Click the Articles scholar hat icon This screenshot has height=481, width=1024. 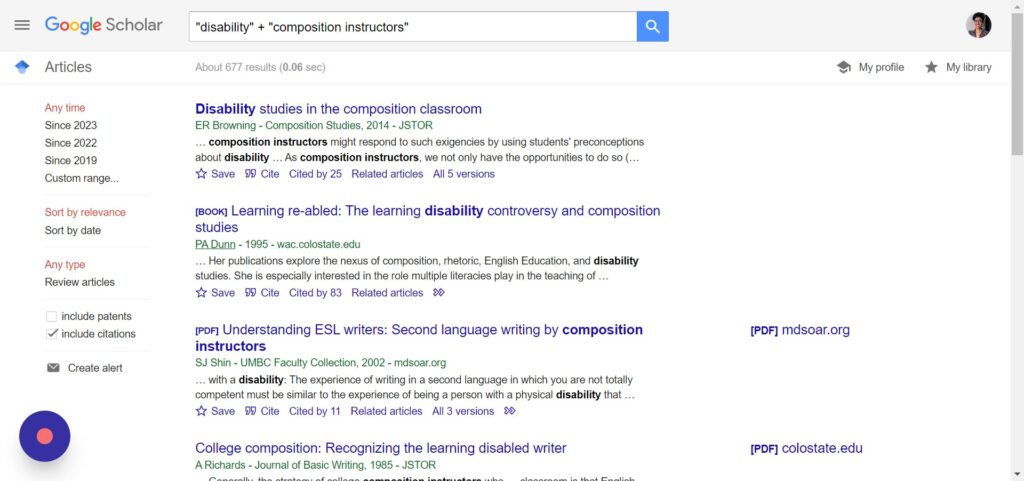pos(22,67)
